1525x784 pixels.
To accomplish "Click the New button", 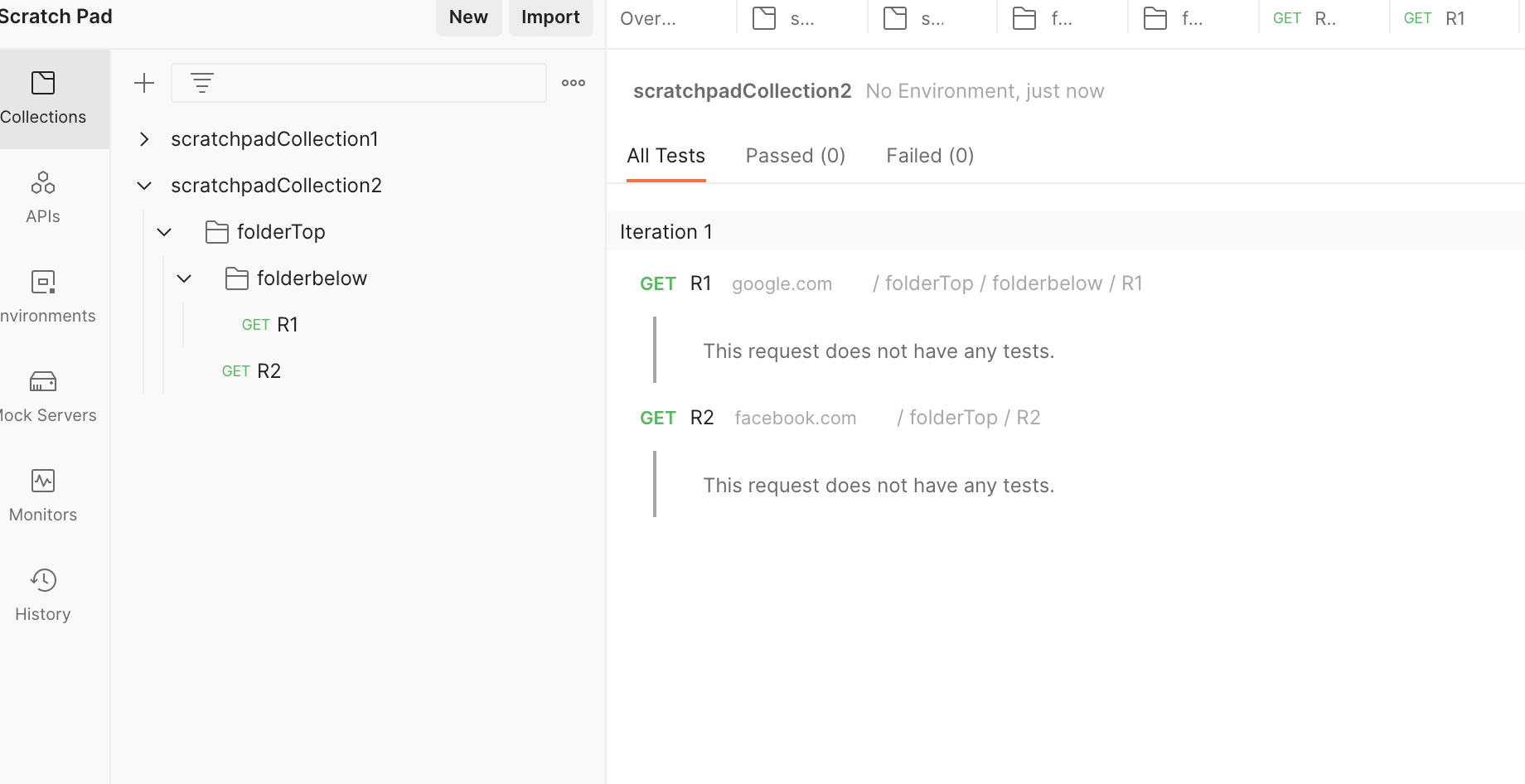I will tap(468, 17).
